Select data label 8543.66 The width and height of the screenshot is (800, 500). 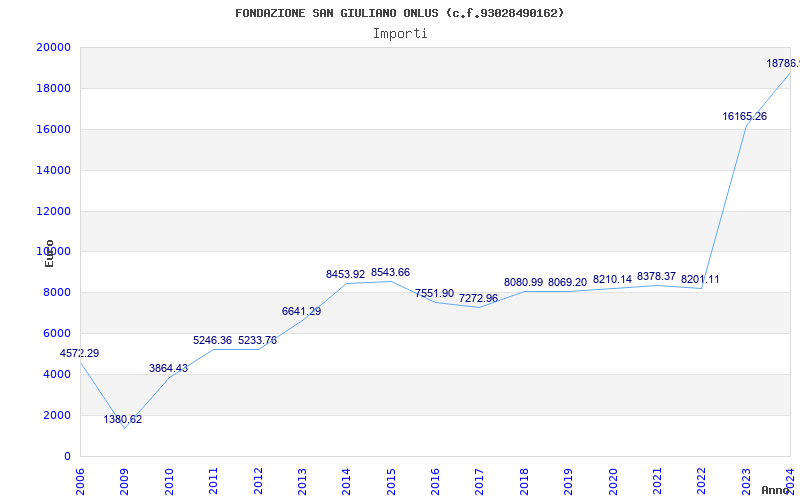390,272
